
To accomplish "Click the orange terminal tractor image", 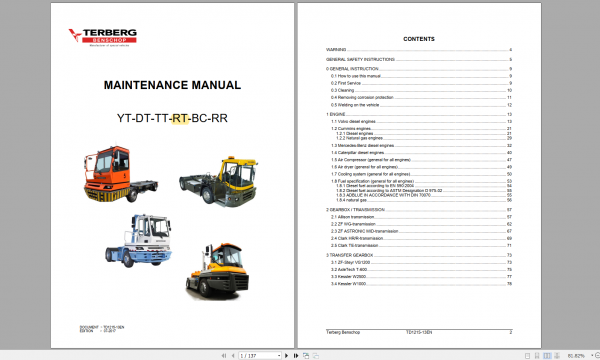I will (120, 174).
